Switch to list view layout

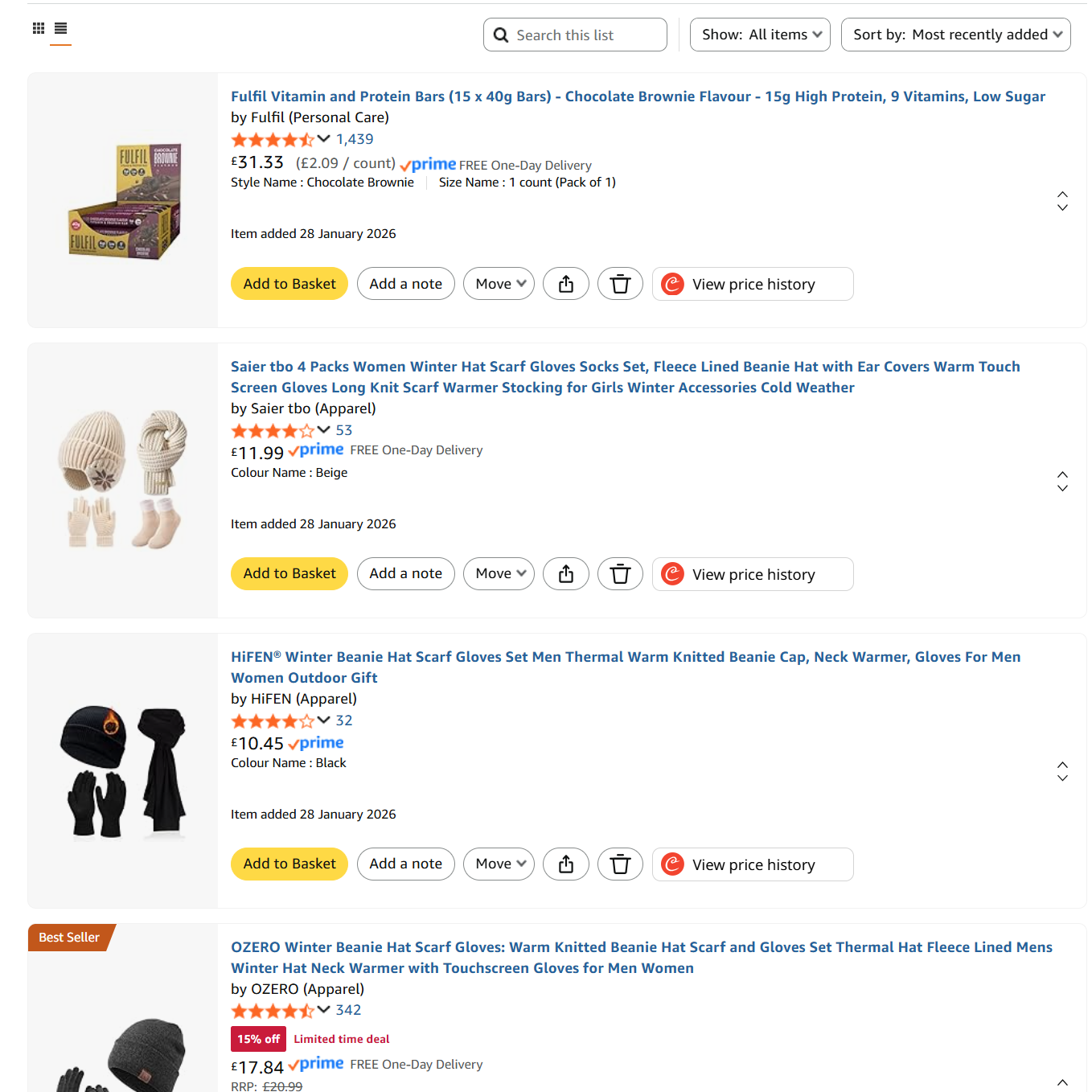(60, 28)
